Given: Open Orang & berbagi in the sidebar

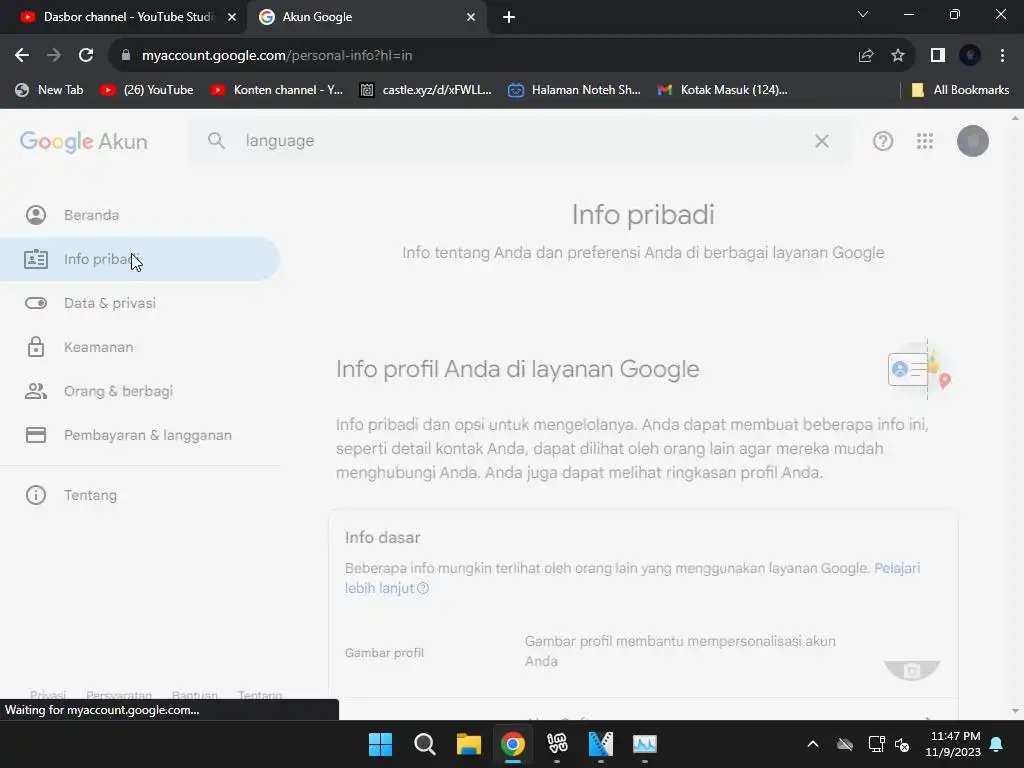Looking at the screenshot, I should click(x=140, y=391).
